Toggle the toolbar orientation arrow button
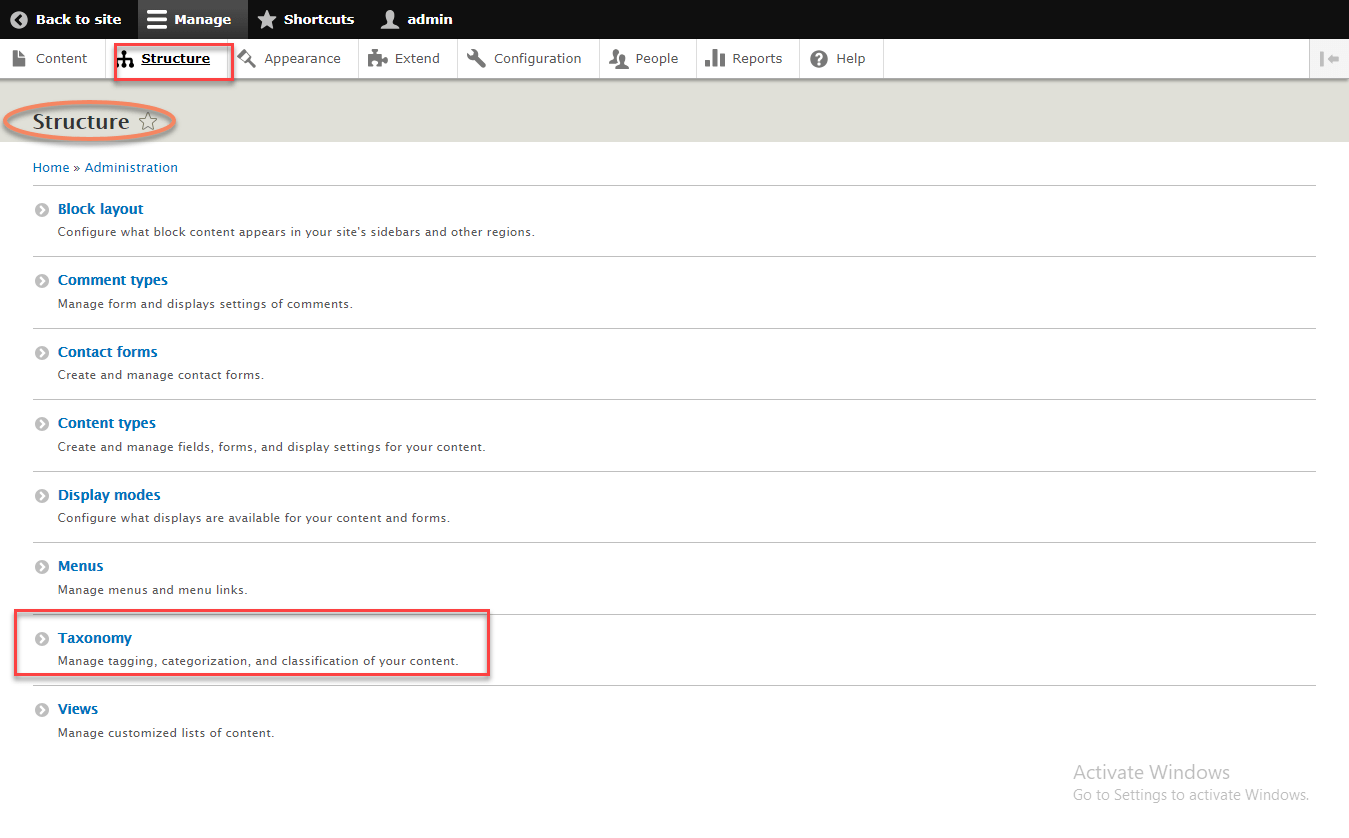1349x838 pixels. (x=1329, y=59)
